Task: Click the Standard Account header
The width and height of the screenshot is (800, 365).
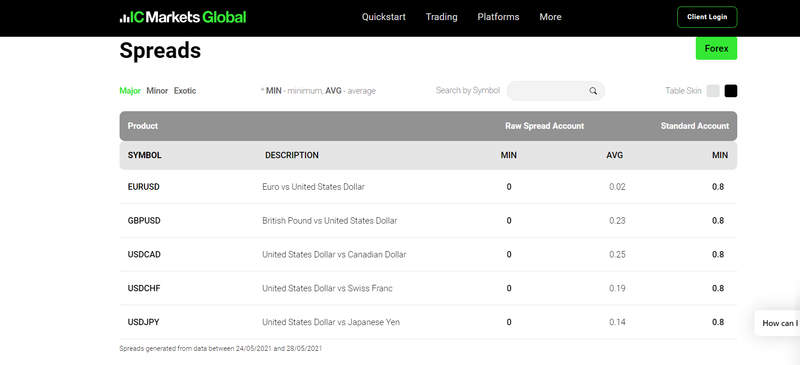Action: tap(695, 126)
